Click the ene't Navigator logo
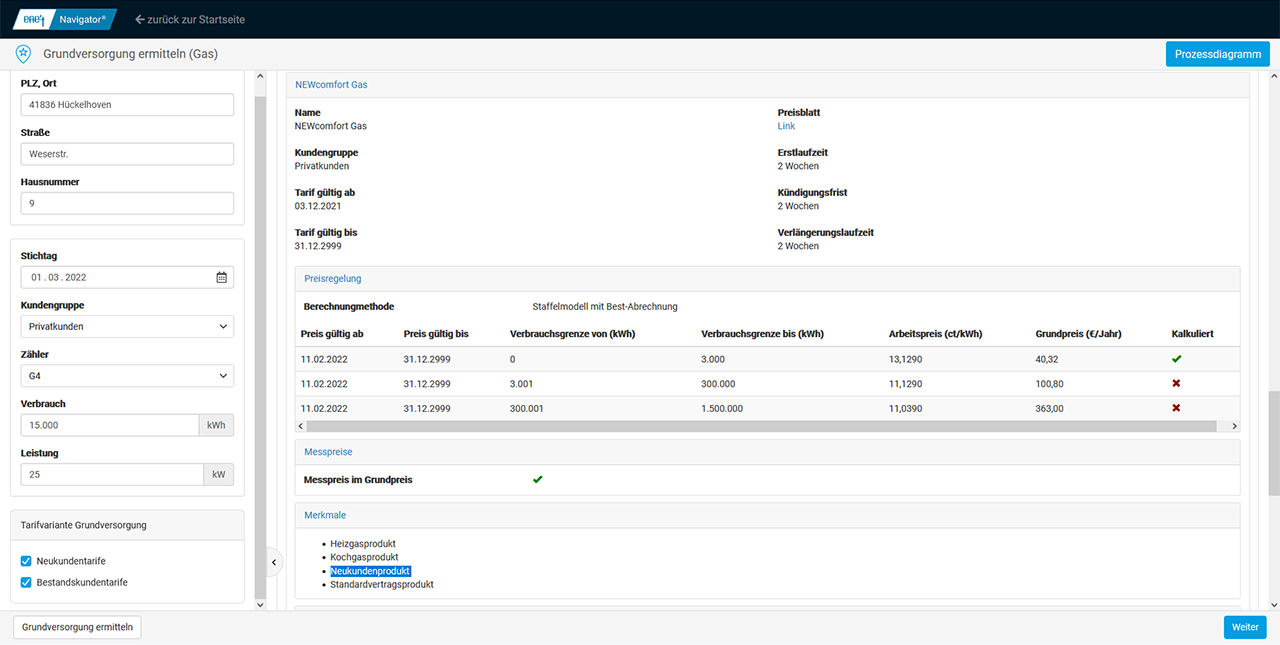Viewport: 1280px width, 645px height. coord(65,19)
